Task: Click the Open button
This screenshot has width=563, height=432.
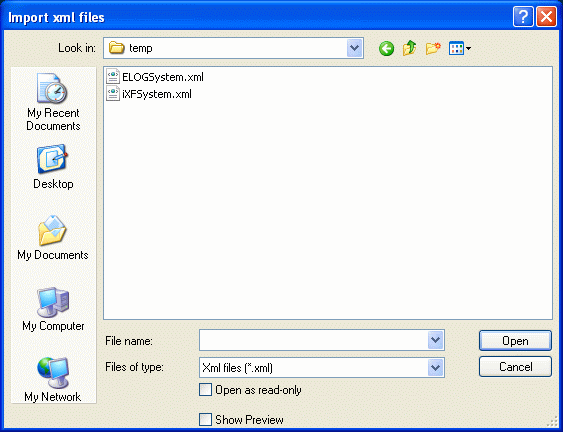Action: [x=515, y=340]
